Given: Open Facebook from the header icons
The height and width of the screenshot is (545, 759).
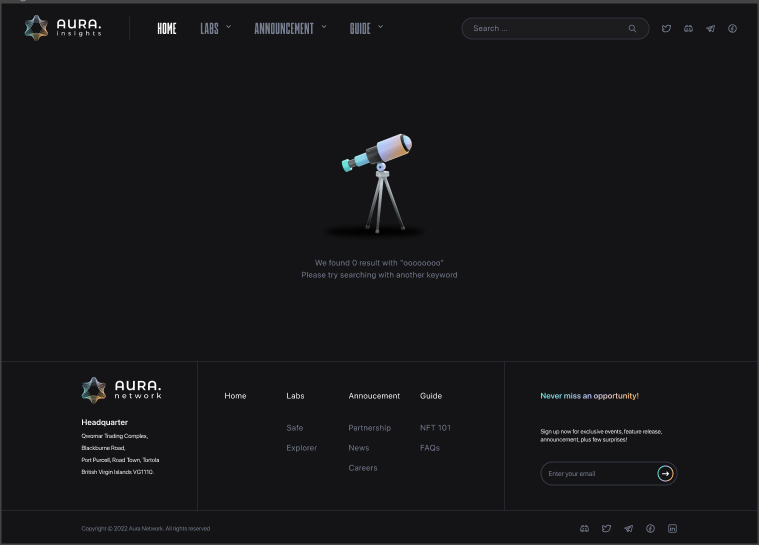Looking at the screenshot, I should click(732, 29).
